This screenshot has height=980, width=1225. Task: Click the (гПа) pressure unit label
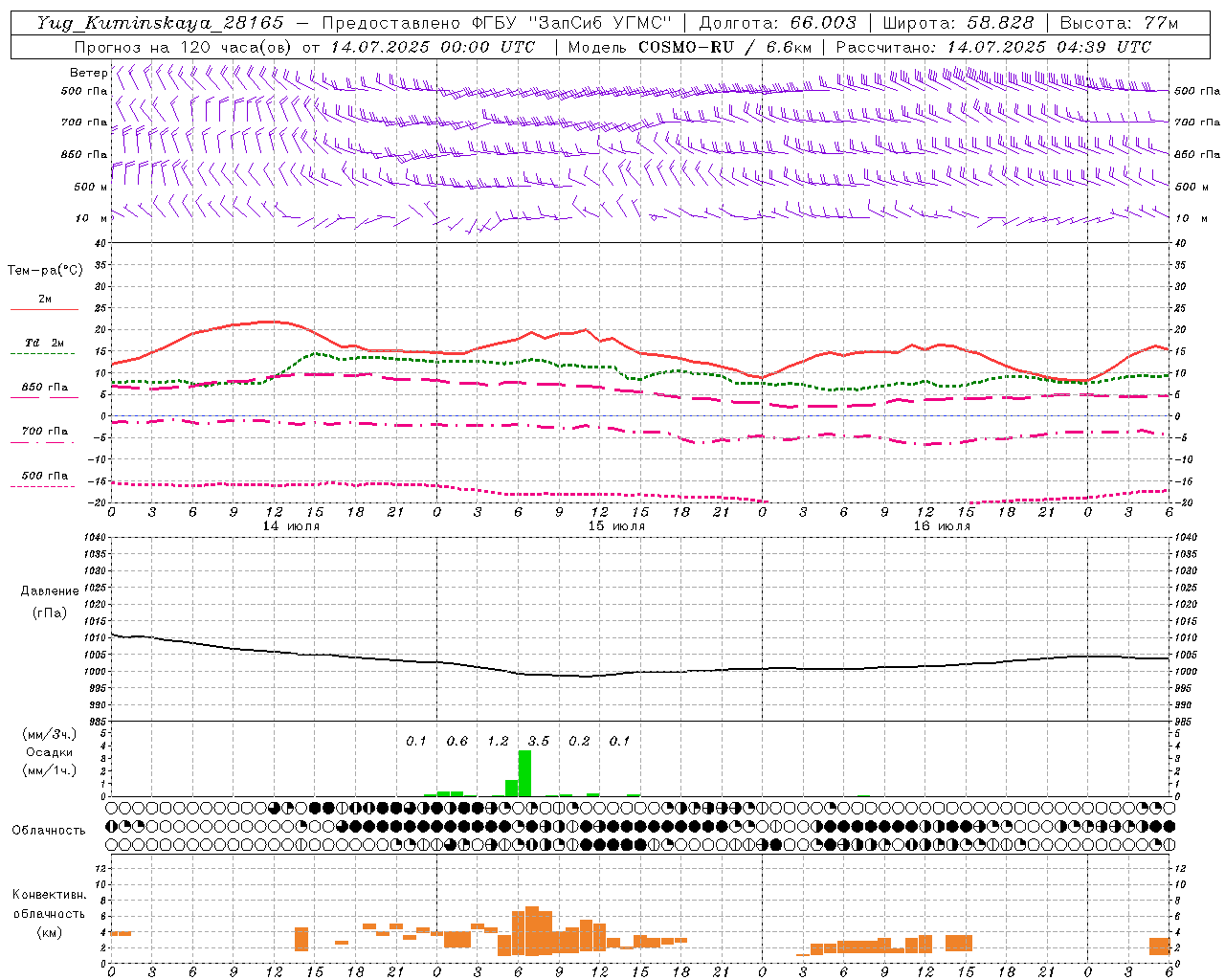50,612
